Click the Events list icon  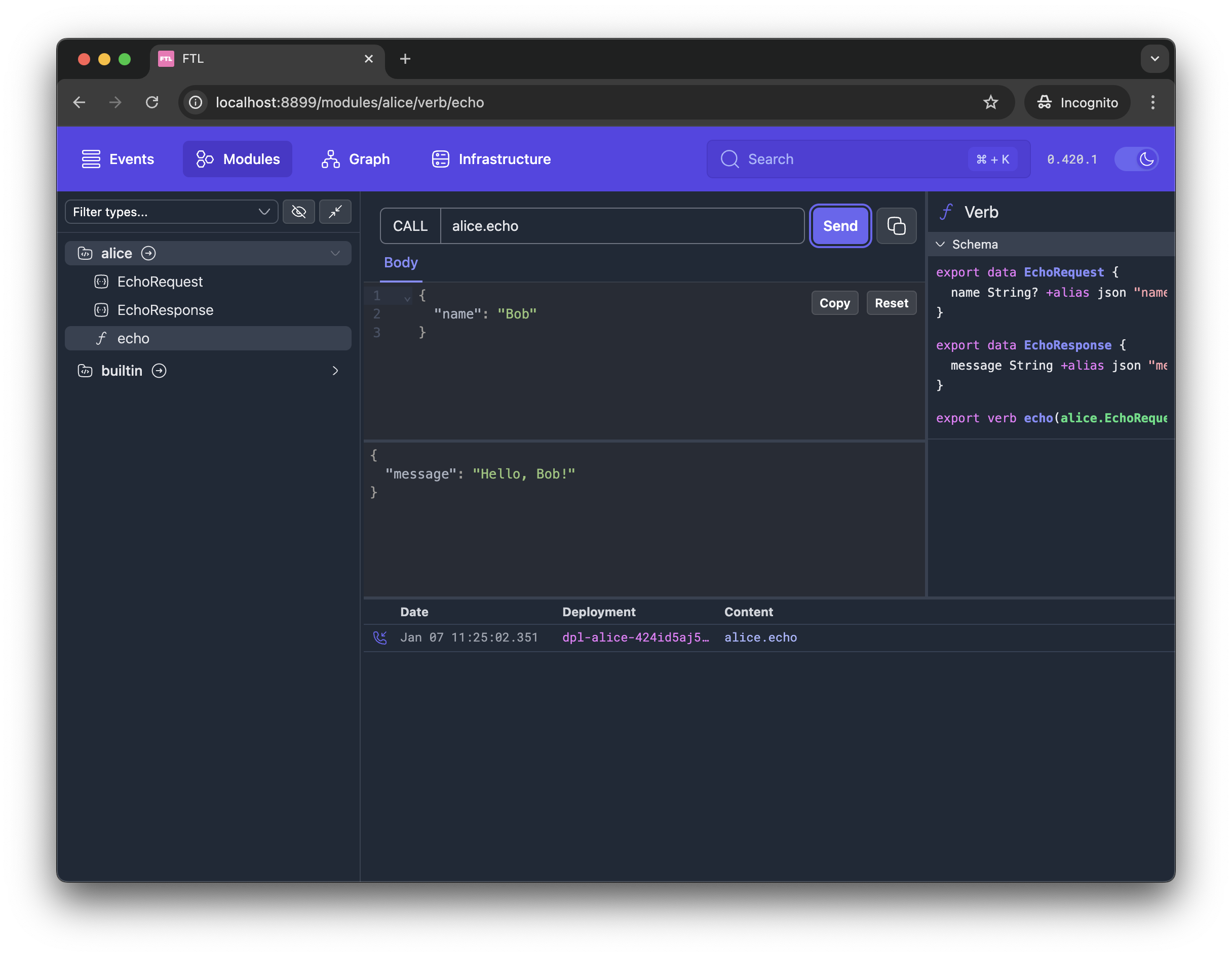[x=91, y=159]
